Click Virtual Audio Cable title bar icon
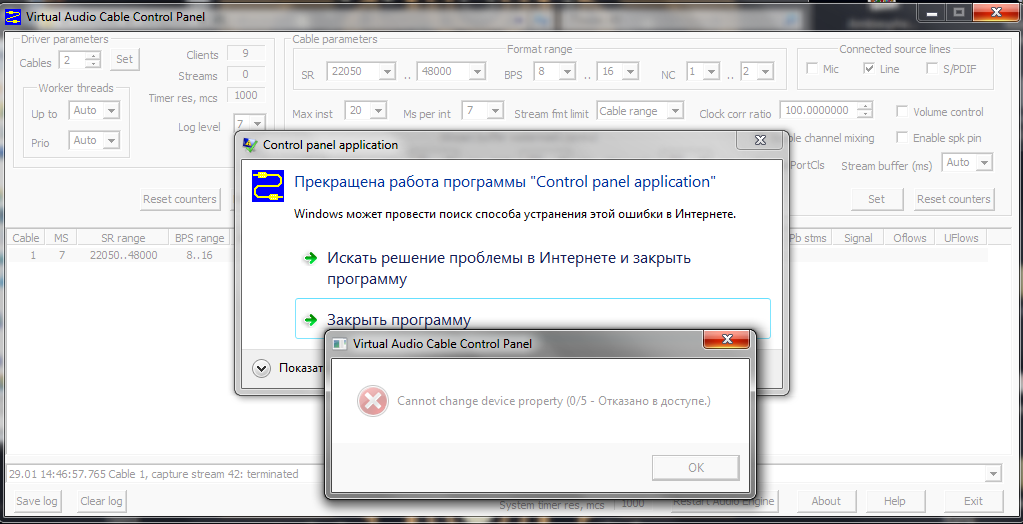Screen dimensions: 1023x524 point(12,16)
